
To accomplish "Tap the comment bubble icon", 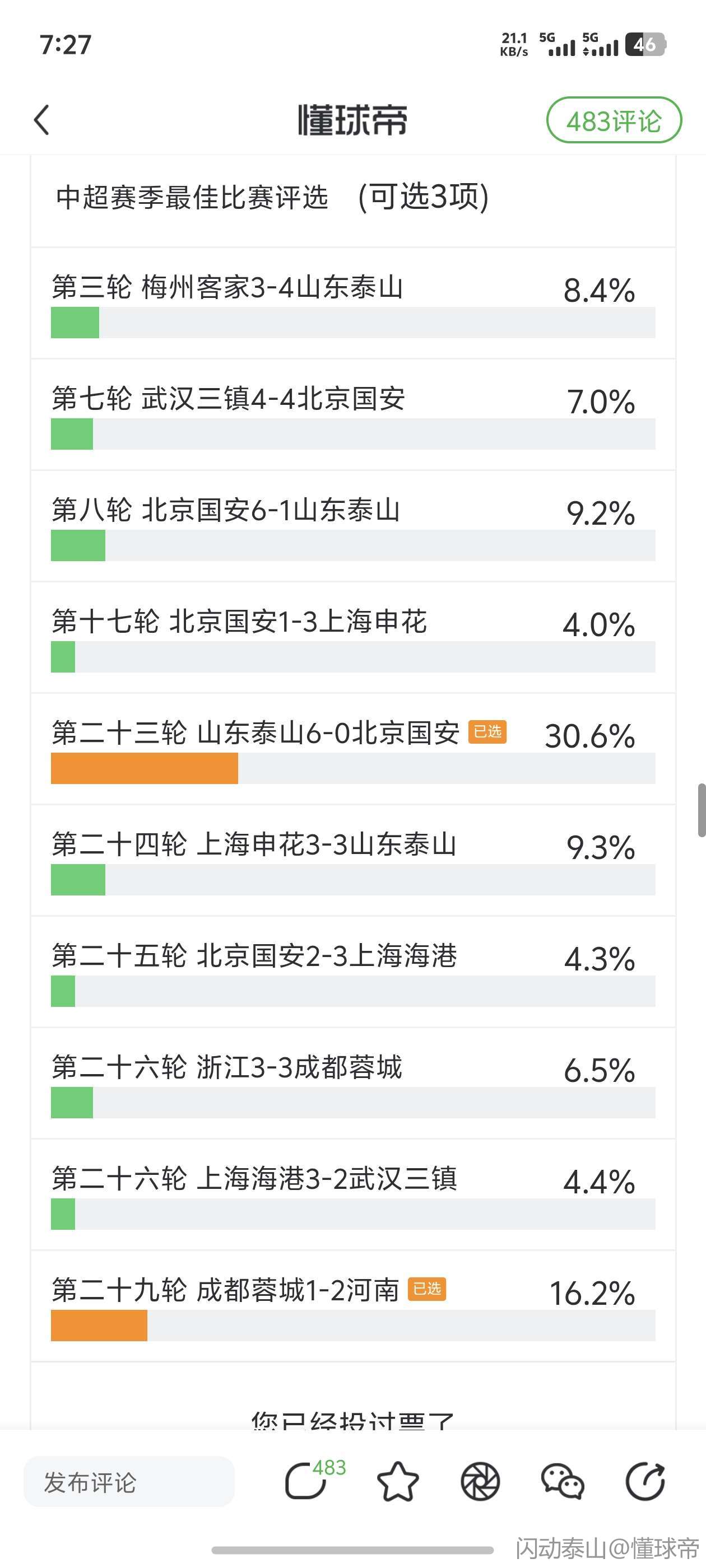I will 306,1481.
